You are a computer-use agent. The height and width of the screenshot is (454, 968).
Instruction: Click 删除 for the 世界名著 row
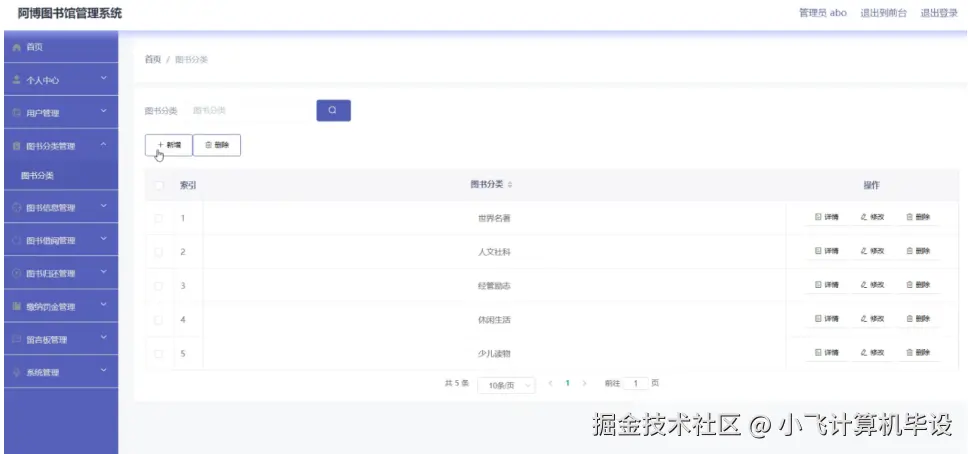(918, 217)
